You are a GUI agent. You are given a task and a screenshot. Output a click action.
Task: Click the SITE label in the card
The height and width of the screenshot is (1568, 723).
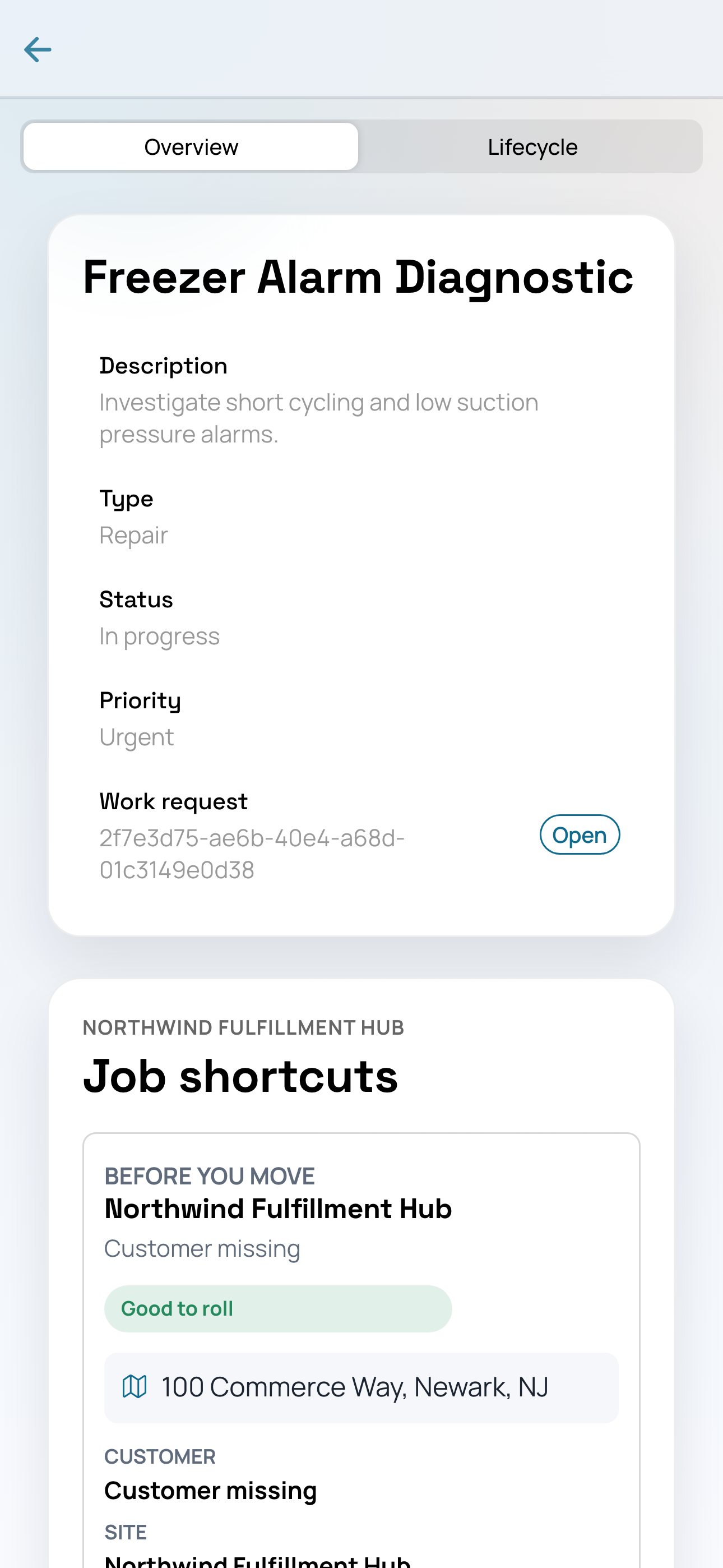click(126, 1532)
